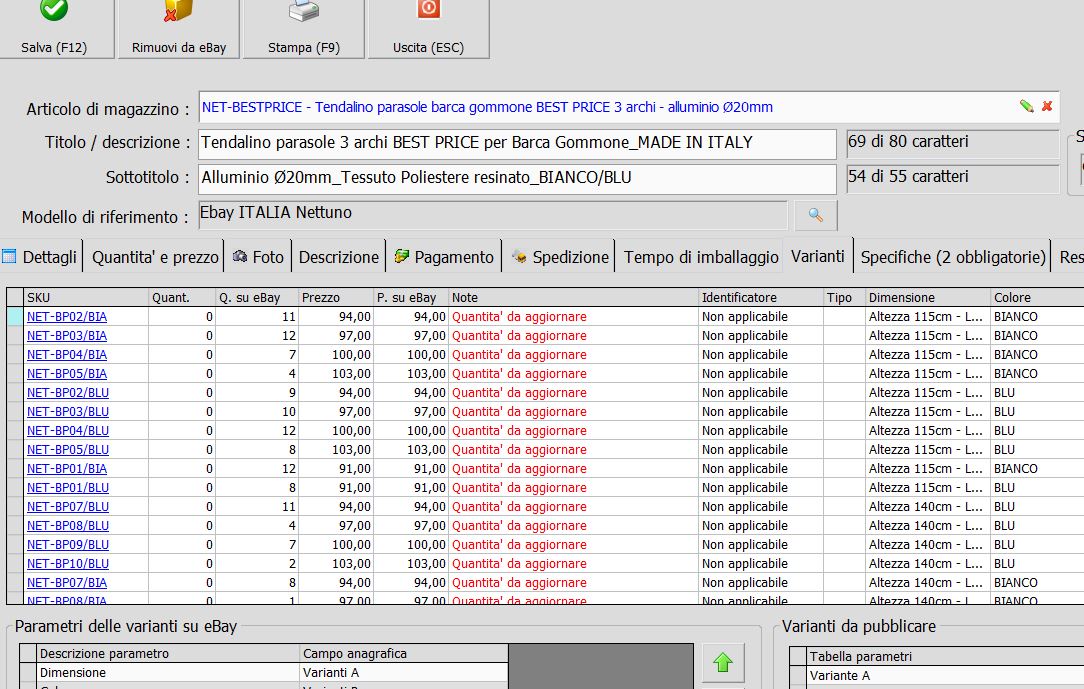Select the row header of the first variant row
The width and height of the screenshot is (1084, 689).
pos(15,317)
